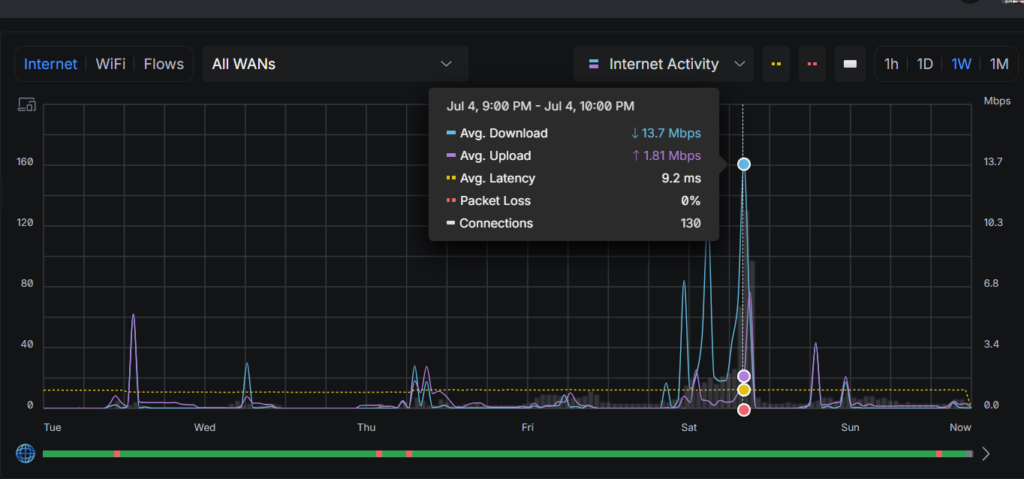Click the blue download data point marker
The width and height of the screenshot is (1024, 479).
744,164
